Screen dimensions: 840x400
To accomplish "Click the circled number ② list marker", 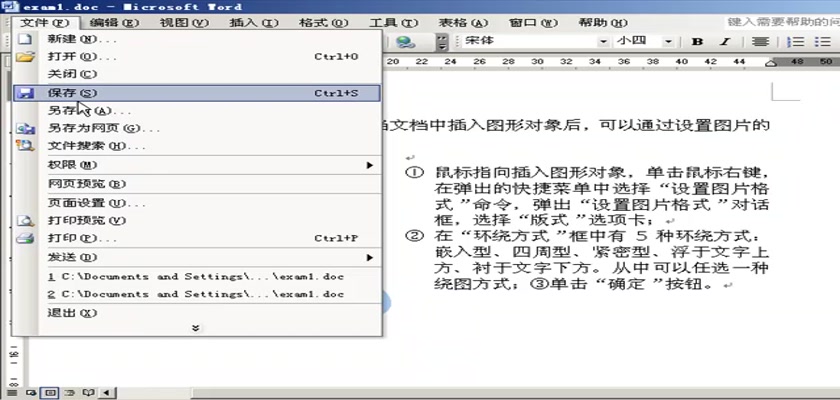I will click(415, 236).
